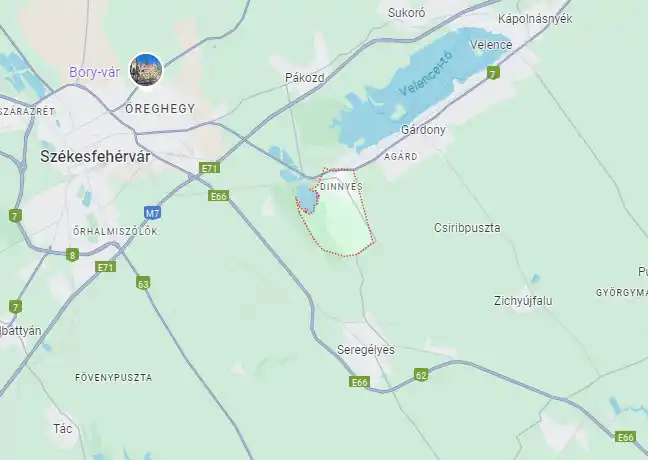Select the Csiribpuszta place label
Viewport: 648px width, 460px height.
[x=467, y=228]
